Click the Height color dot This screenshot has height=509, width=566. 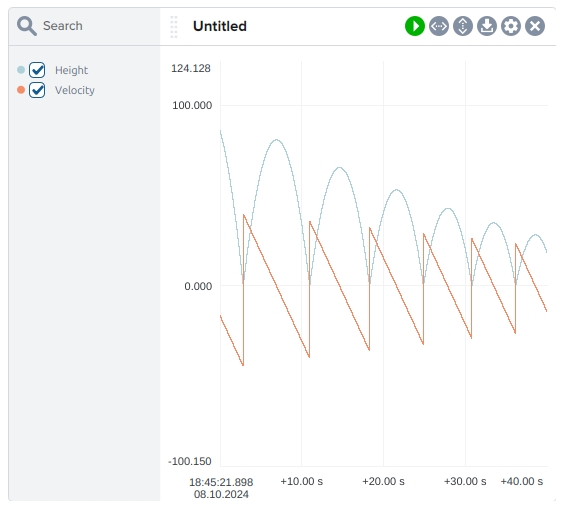click(21, 70)
